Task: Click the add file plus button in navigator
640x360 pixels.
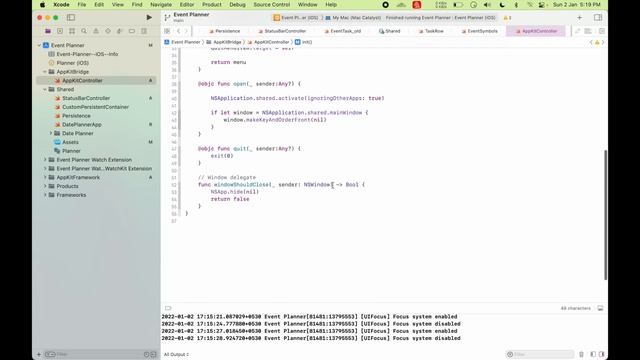Action: (x=39, y=354)
